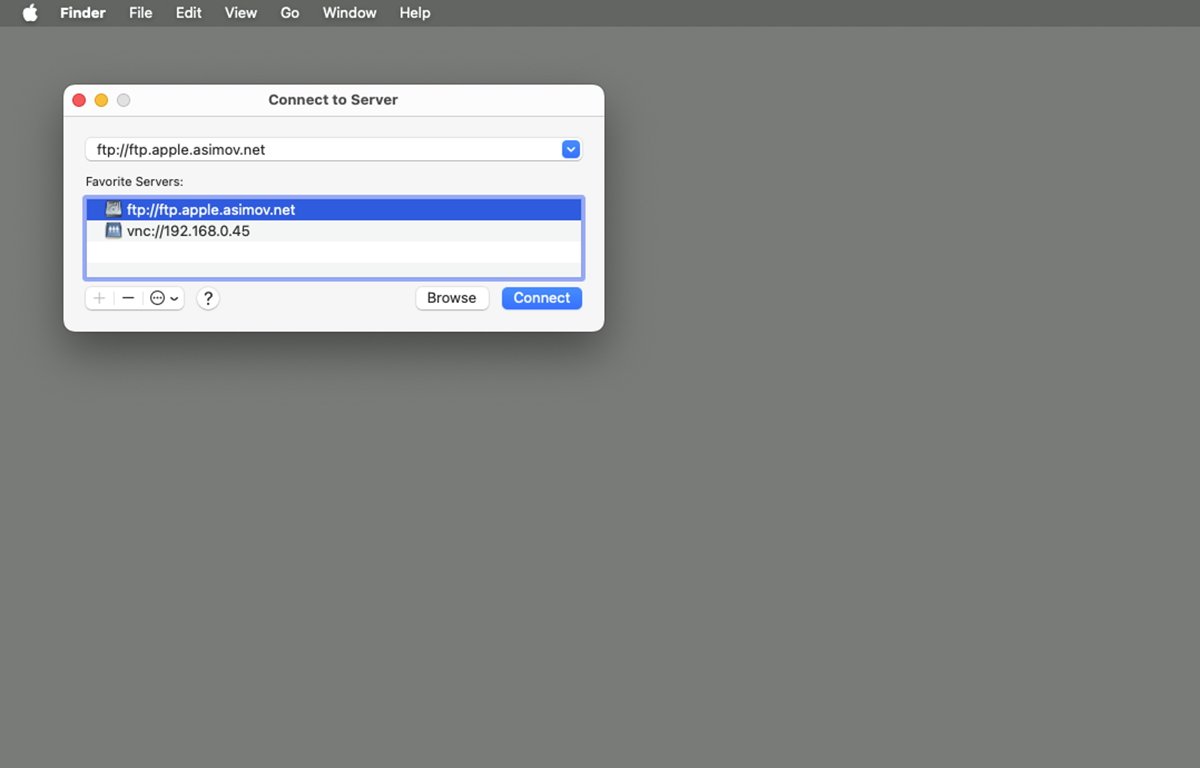Click the server icon beside vnc://192.168.0.45
The width and height of the screenshot is (1200, 768).
(x=112, y=230)
